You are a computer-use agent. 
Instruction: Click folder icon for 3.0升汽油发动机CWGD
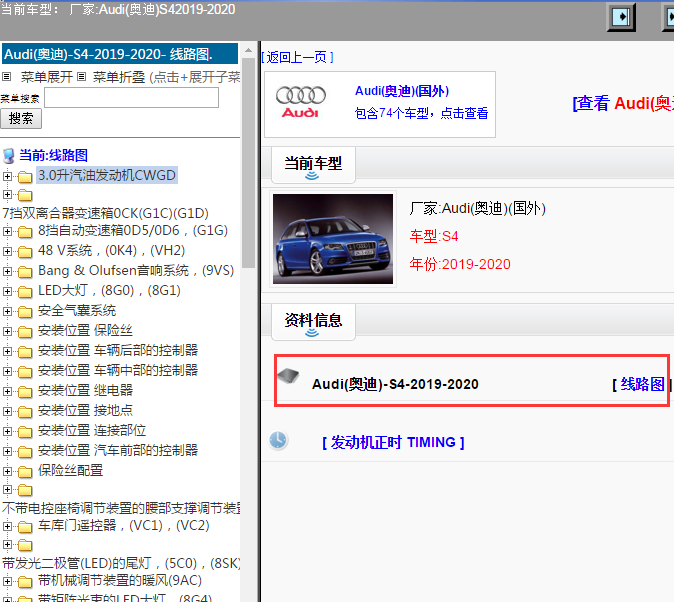(x=25, y=176)
